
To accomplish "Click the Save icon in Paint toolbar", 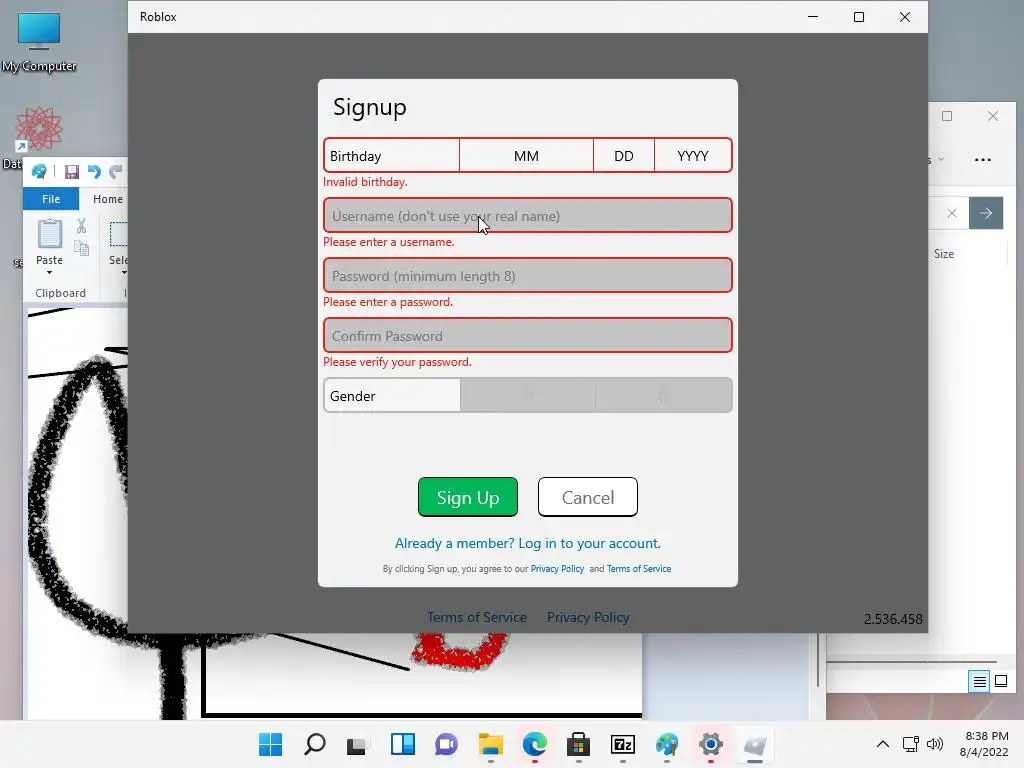I will pos(72,172).
